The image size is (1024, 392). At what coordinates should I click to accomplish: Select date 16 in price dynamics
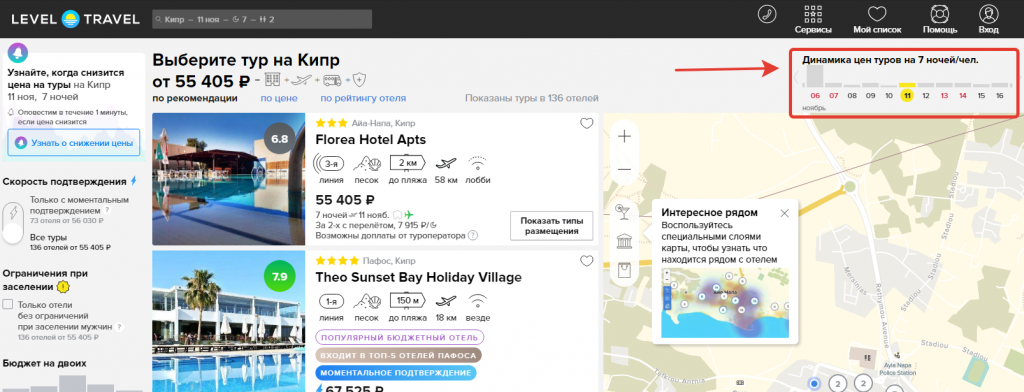999,95
